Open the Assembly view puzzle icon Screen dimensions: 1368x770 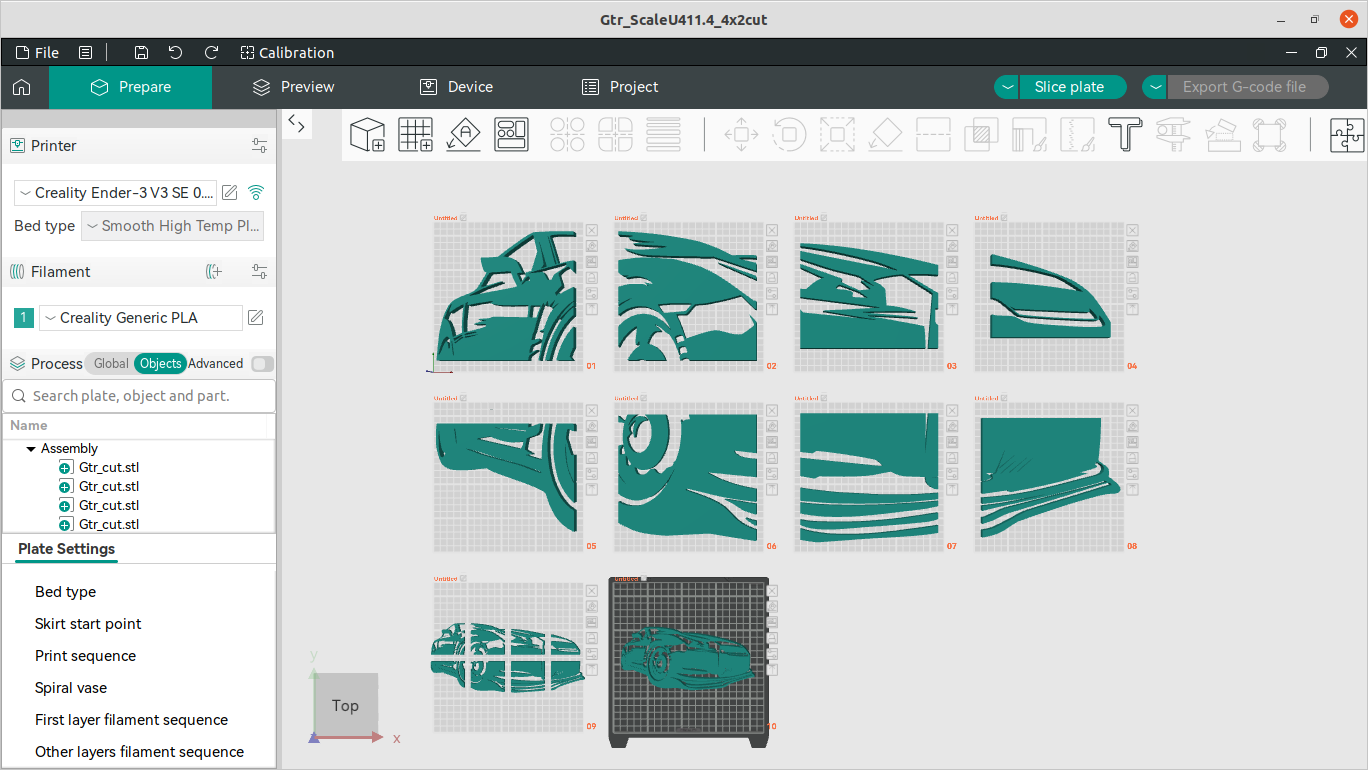click(1346, 134)
